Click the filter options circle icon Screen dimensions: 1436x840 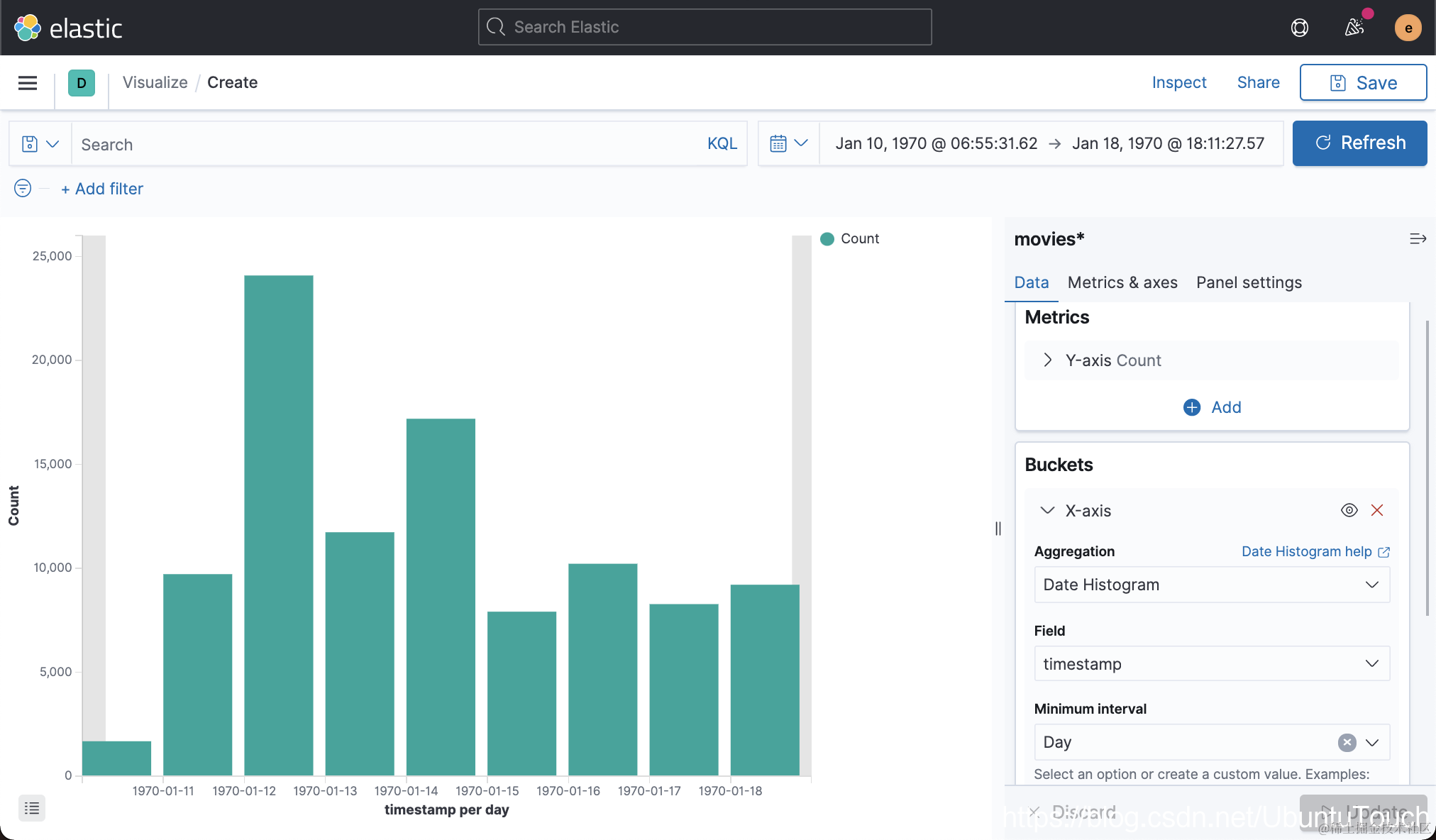tap(23, 188)
